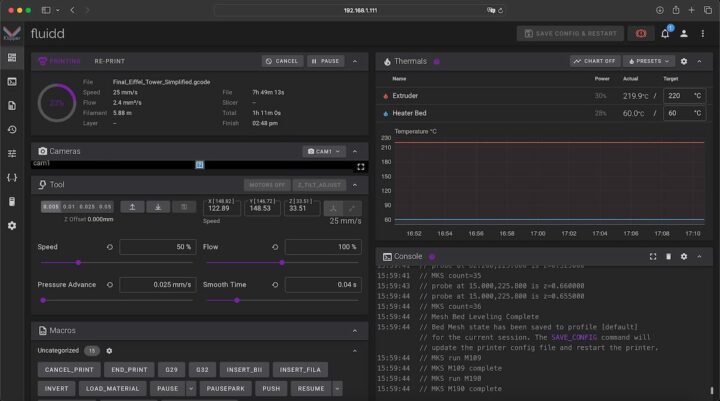Open Thermals panel settings gear

684,61
